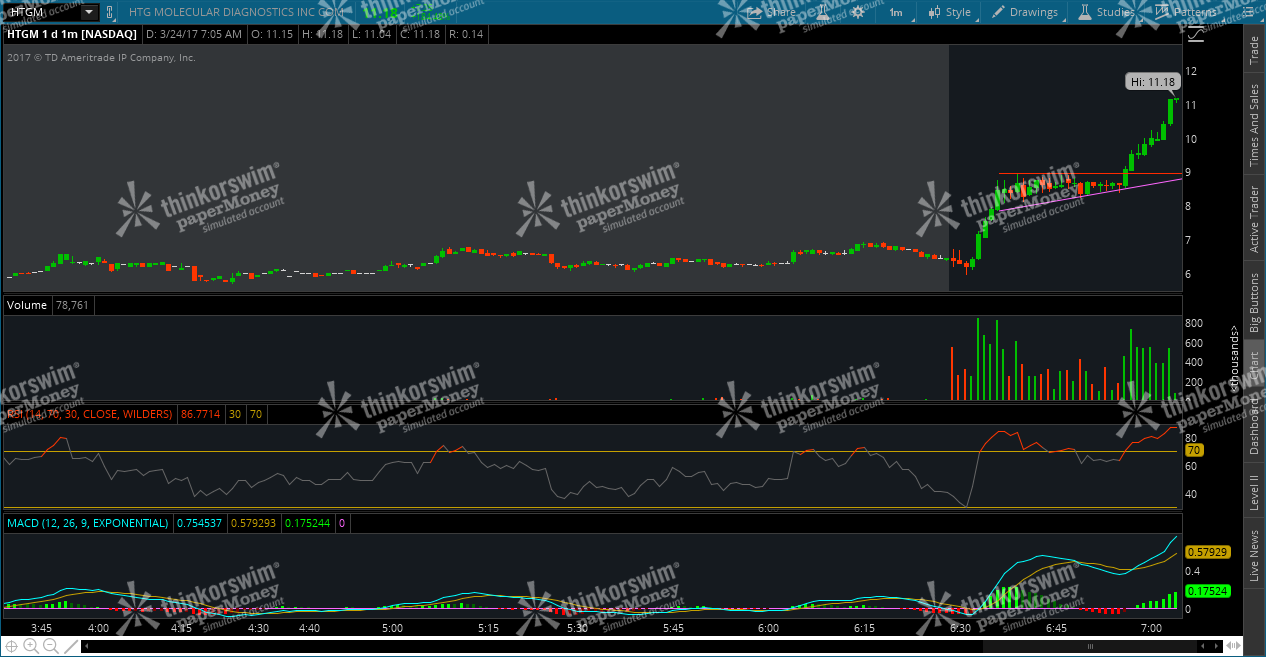Viewport: 1266px width, 657px height.
Task: Click the RSI value 86.7714
Action: (199, 413)
